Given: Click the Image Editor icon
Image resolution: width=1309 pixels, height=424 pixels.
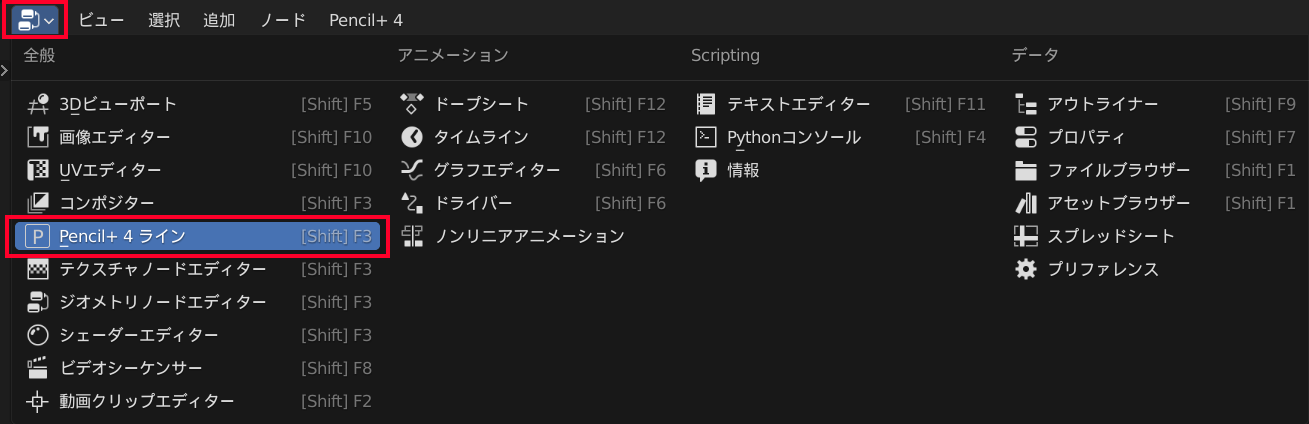Looking at the screenshot, I should [38, 137].
